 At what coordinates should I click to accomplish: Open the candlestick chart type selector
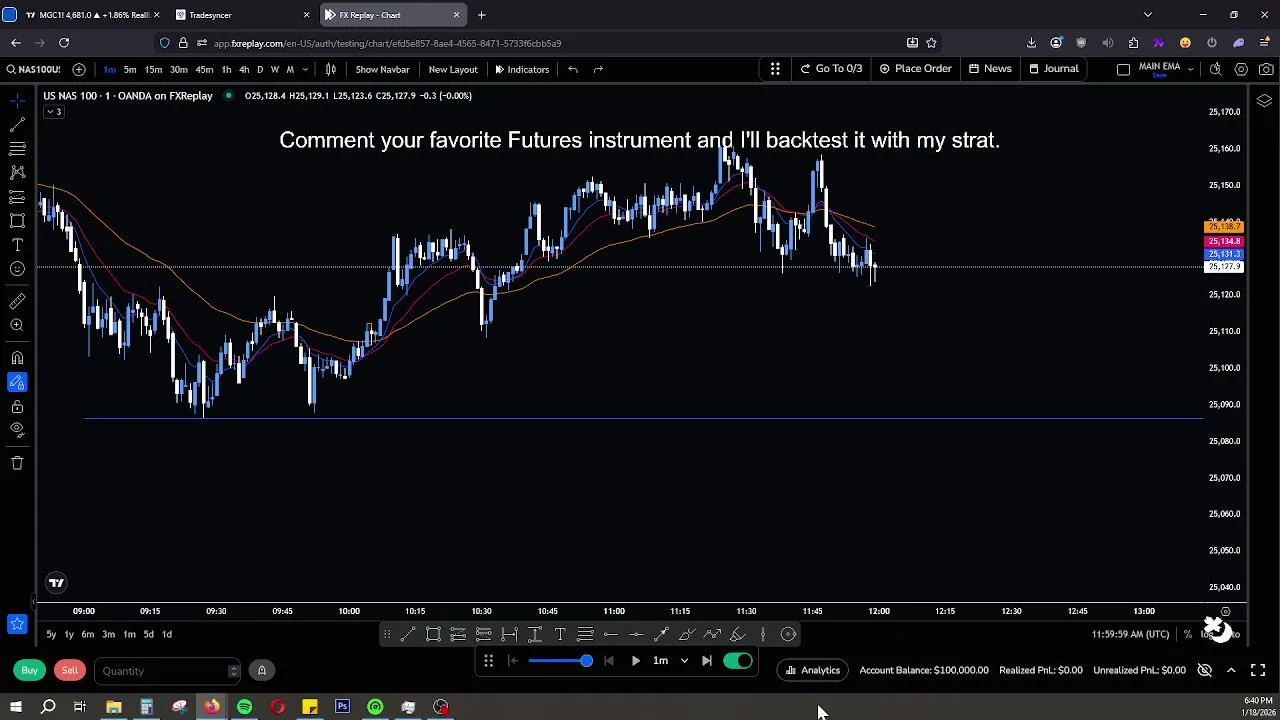tap(331, 69)
